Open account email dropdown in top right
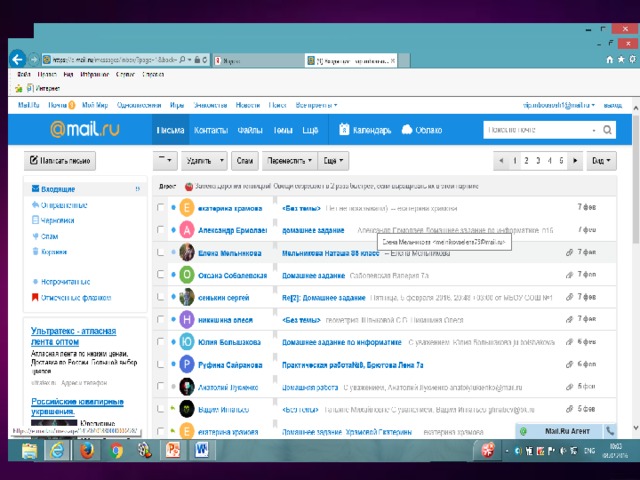This screenshot has width=640, height=480. coord(559,105)
